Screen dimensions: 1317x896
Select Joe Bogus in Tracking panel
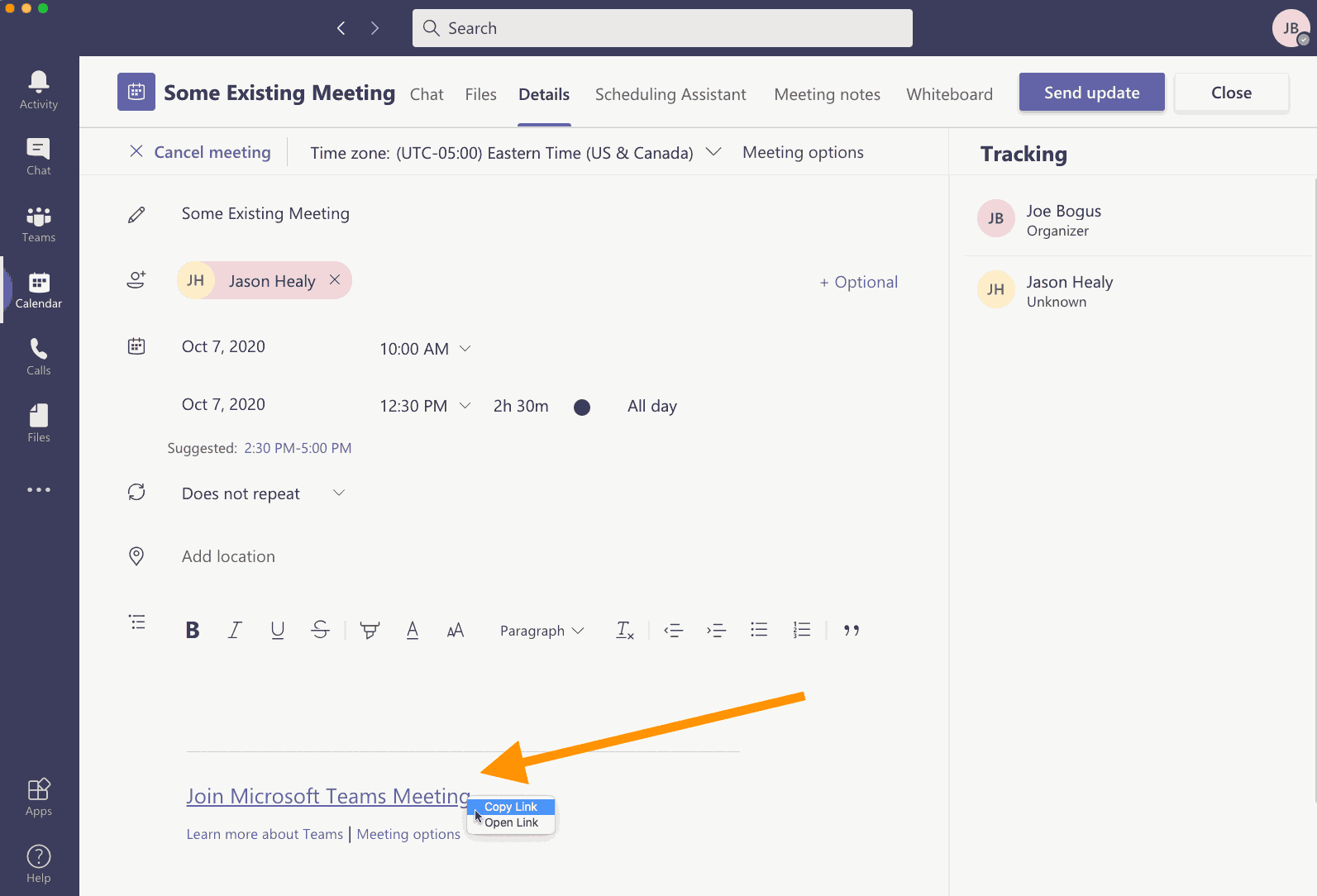[1138, 220]
